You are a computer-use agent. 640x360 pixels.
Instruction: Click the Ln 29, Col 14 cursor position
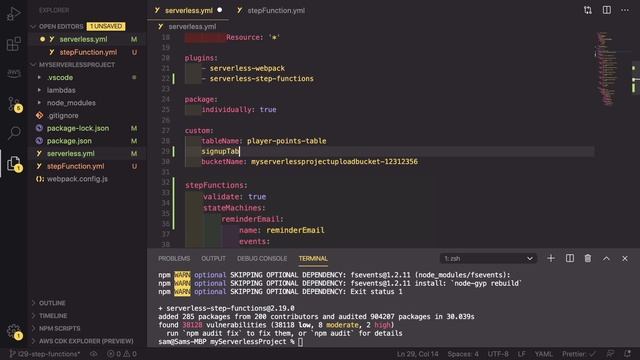[x=417, y=354]
